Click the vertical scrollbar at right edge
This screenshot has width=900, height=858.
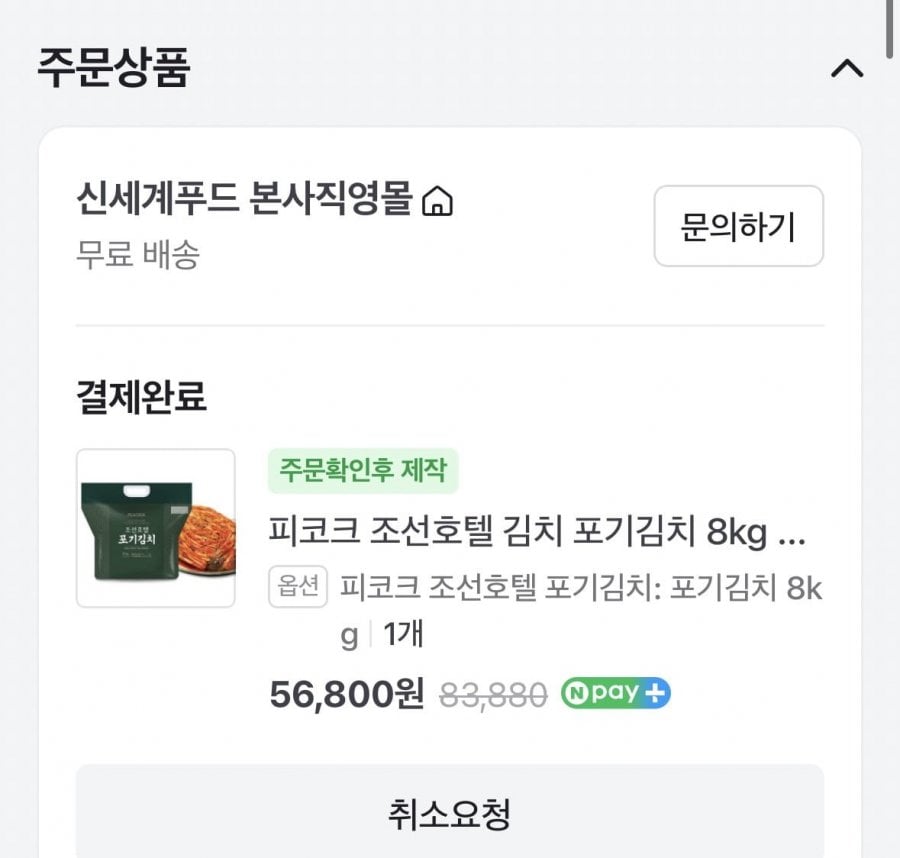click(x=890, y=25)
